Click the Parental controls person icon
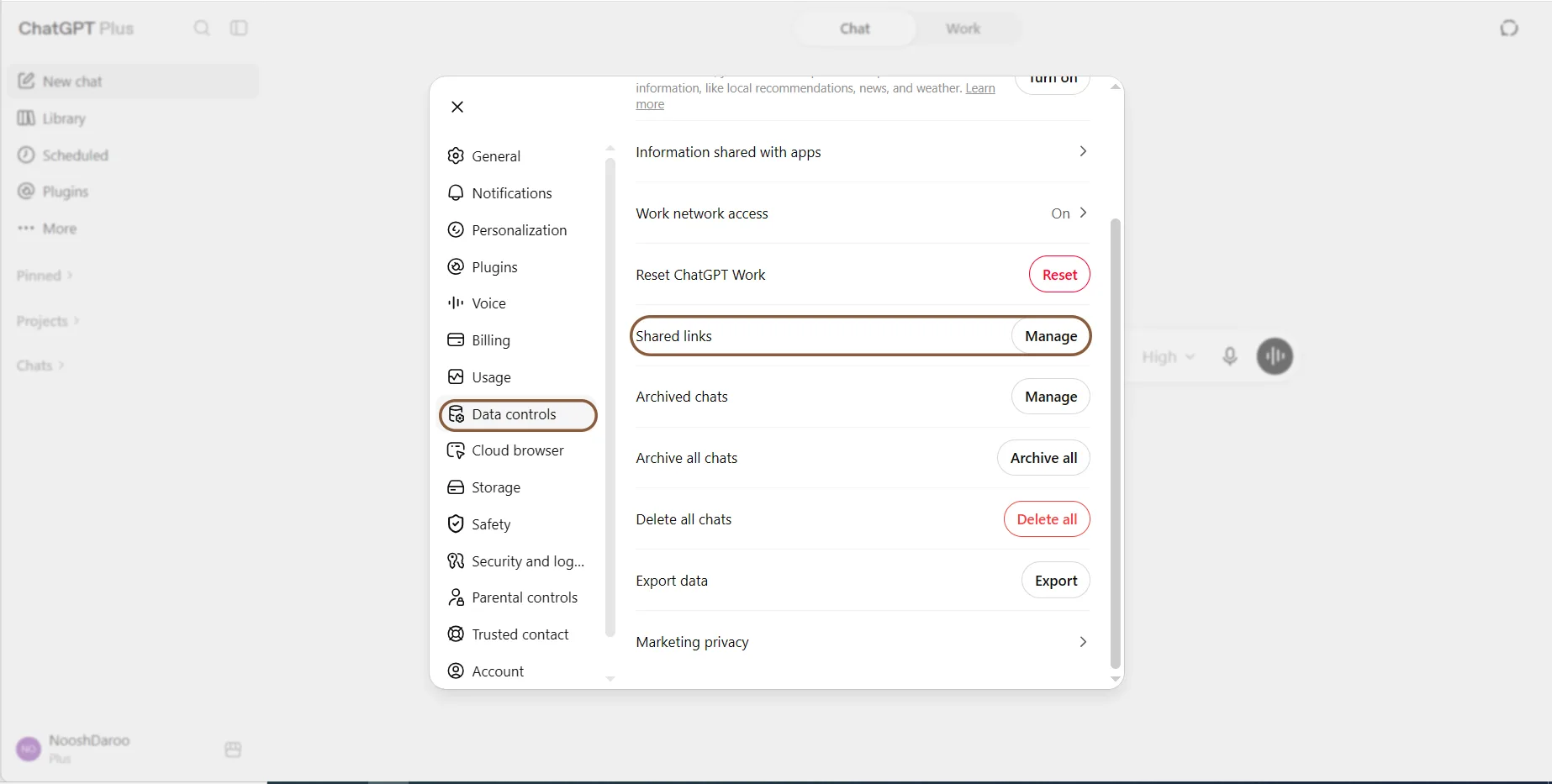Image resolution: width=1552 pixels, height=784 pixels. (x=456, y=597)
